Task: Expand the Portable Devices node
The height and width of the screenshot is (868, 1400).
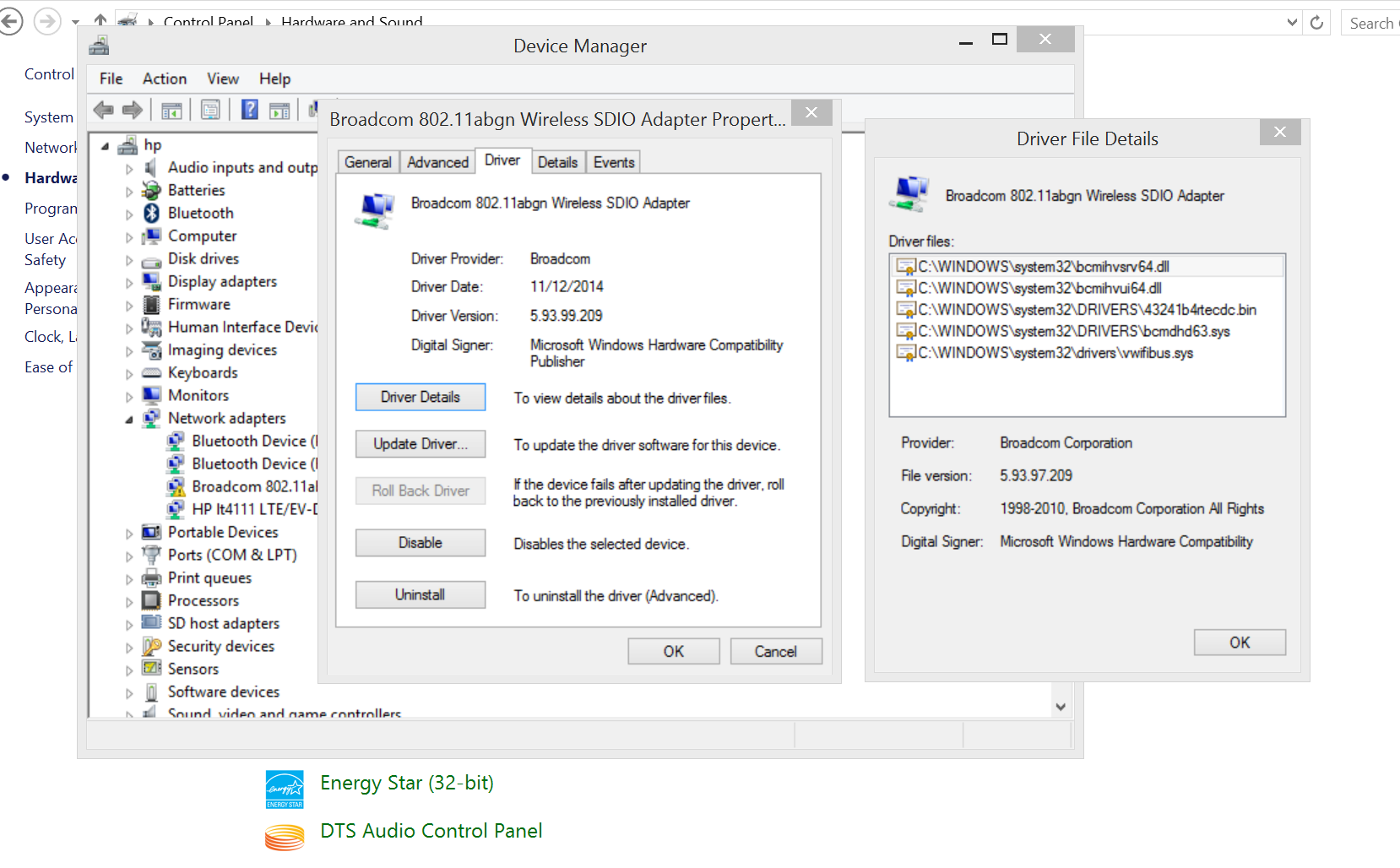Action: point(129,534)
